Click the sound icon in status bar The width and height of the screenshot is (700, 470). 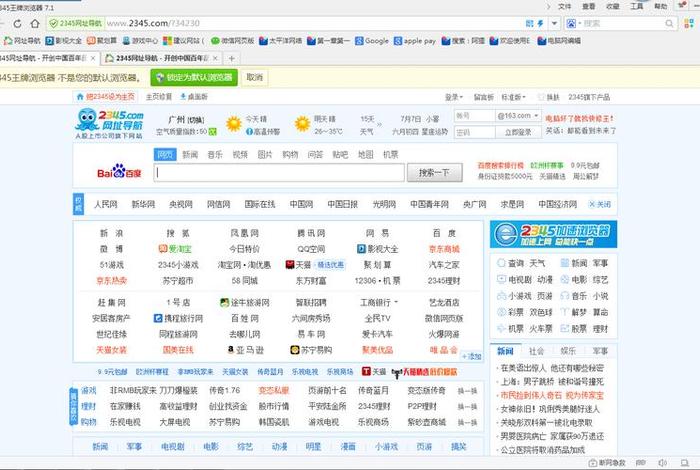coord(662,463)
